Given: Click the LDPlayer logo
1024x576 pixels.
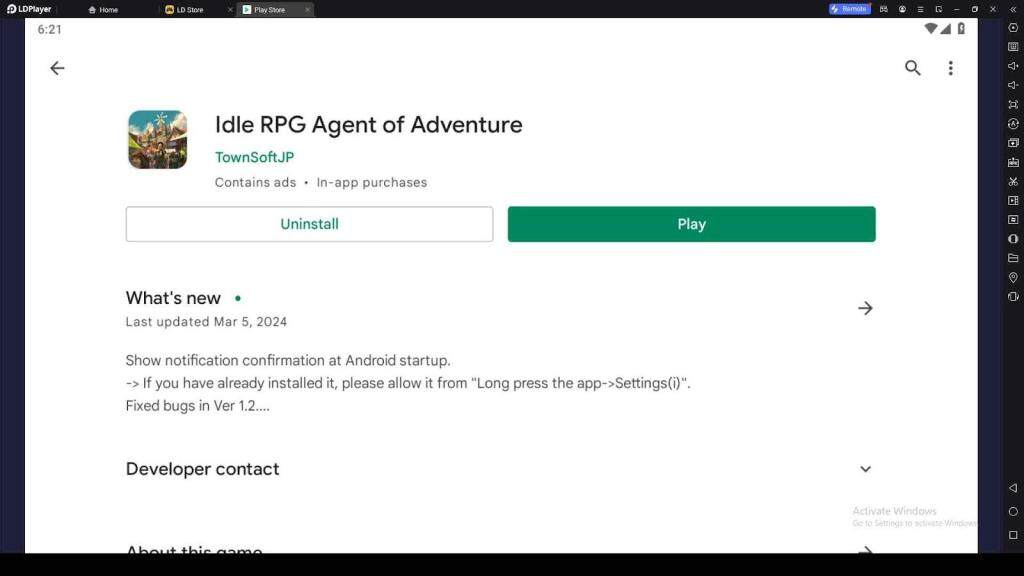Looking at the screenshot, I should [x=29, y=9].
